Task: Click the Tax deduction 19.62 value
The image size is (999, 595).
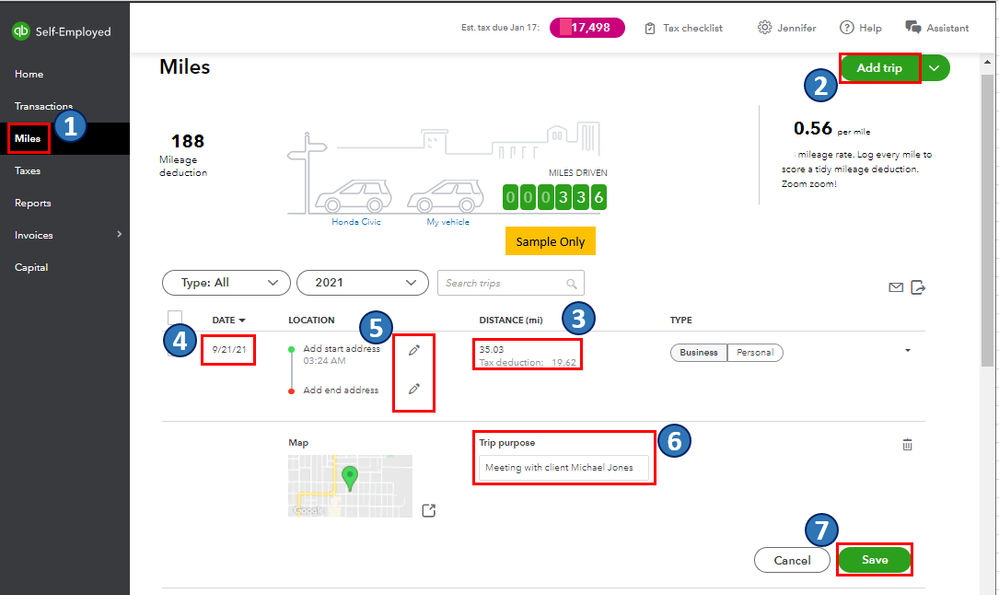Action: tap(528, 362)
